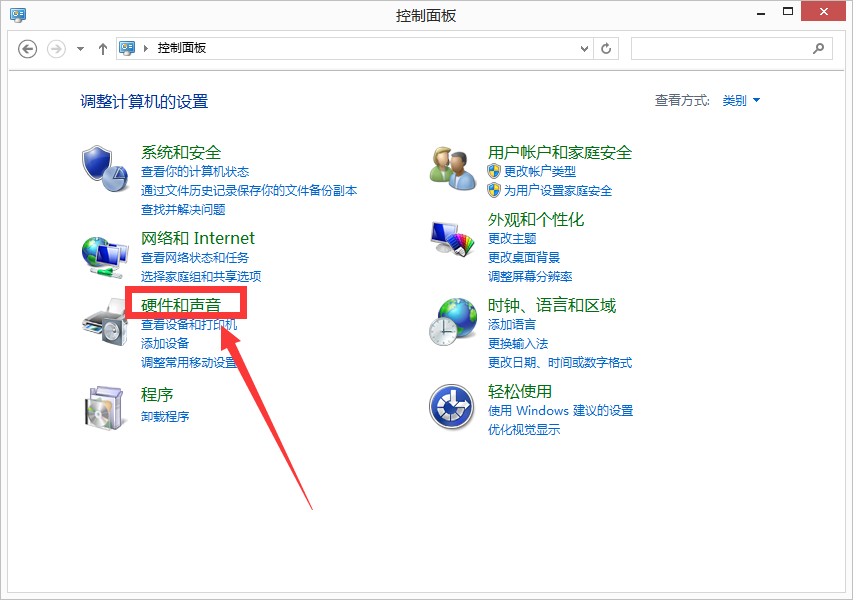Open 卸载程序 link
The image size is (853, 600).
(165, 417)
